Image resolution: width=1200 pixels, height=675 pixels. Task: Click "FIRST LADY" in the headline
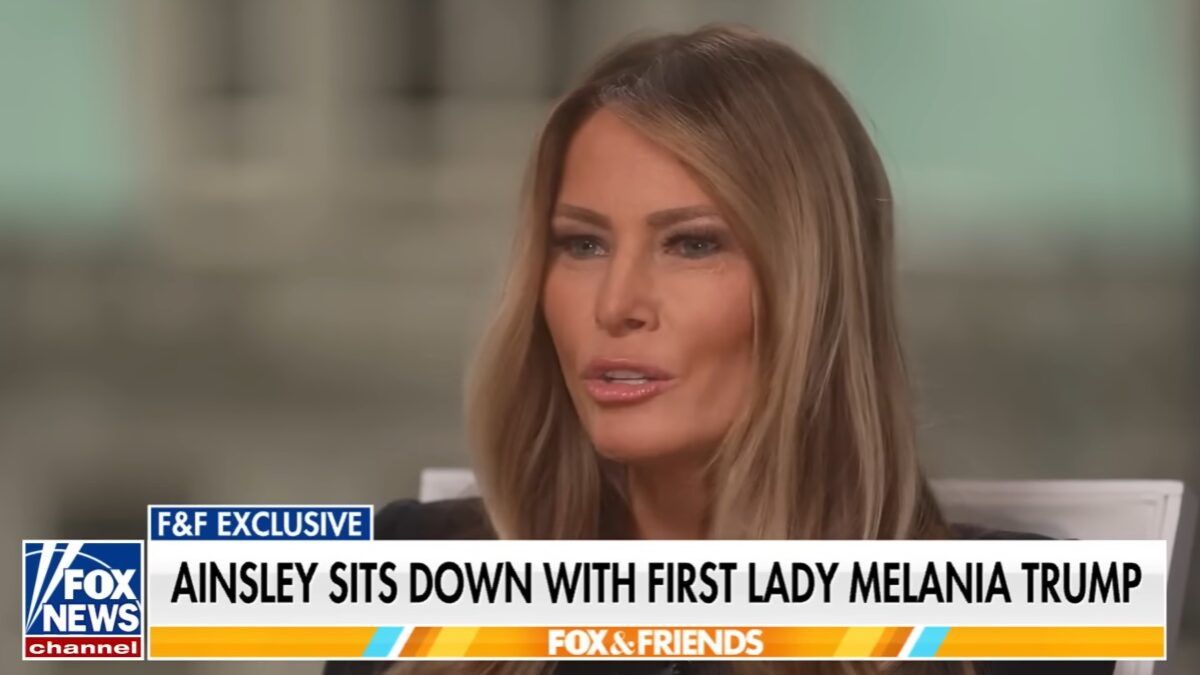pos(742,584)
